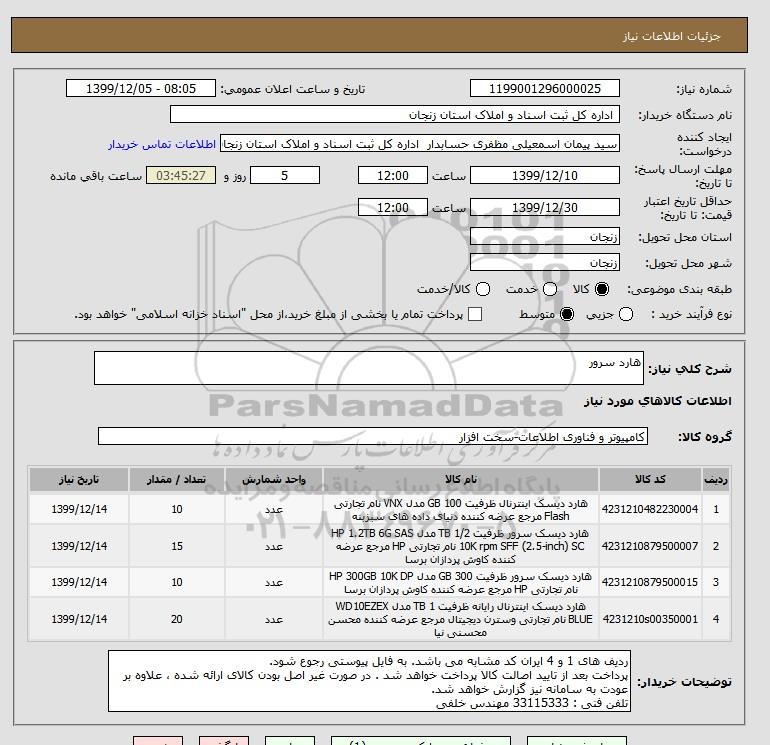This screenshot has width=770, height=745.
Task: Click product code 4231210879500007
Action: tap(650, 546)
